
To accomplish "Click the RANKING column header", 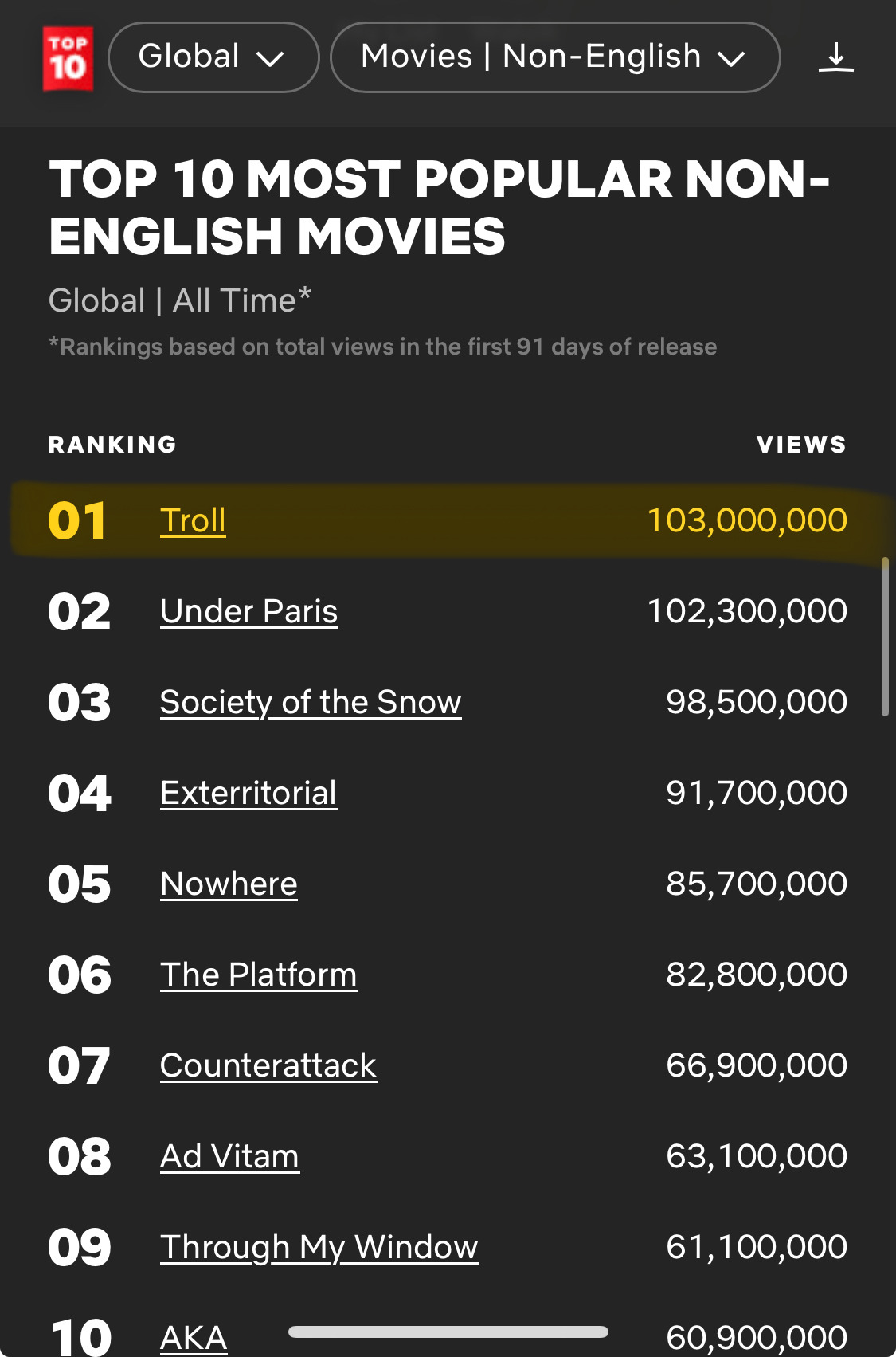I will click(x=112, y=445).
